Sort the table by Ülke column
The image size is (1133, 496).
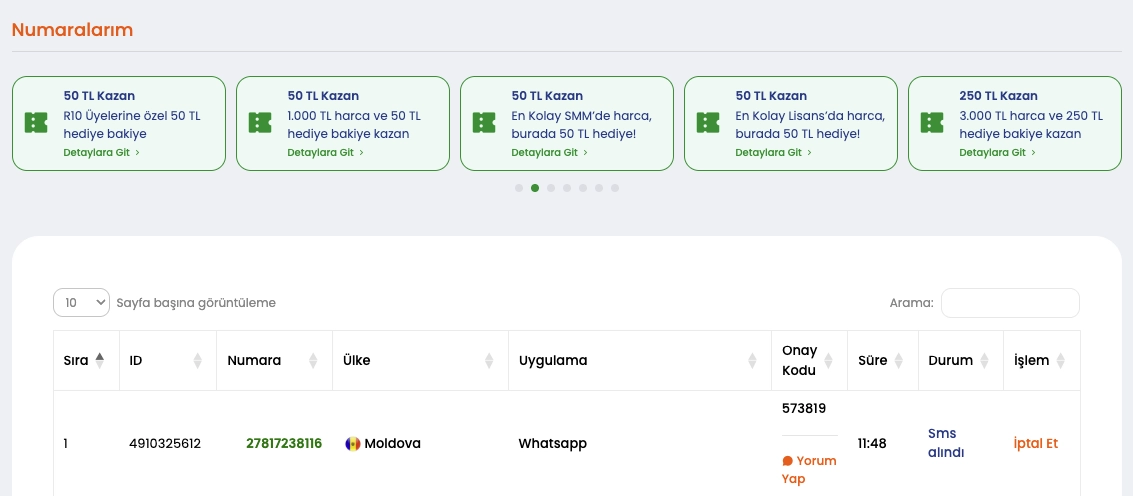tap(489, 360)
